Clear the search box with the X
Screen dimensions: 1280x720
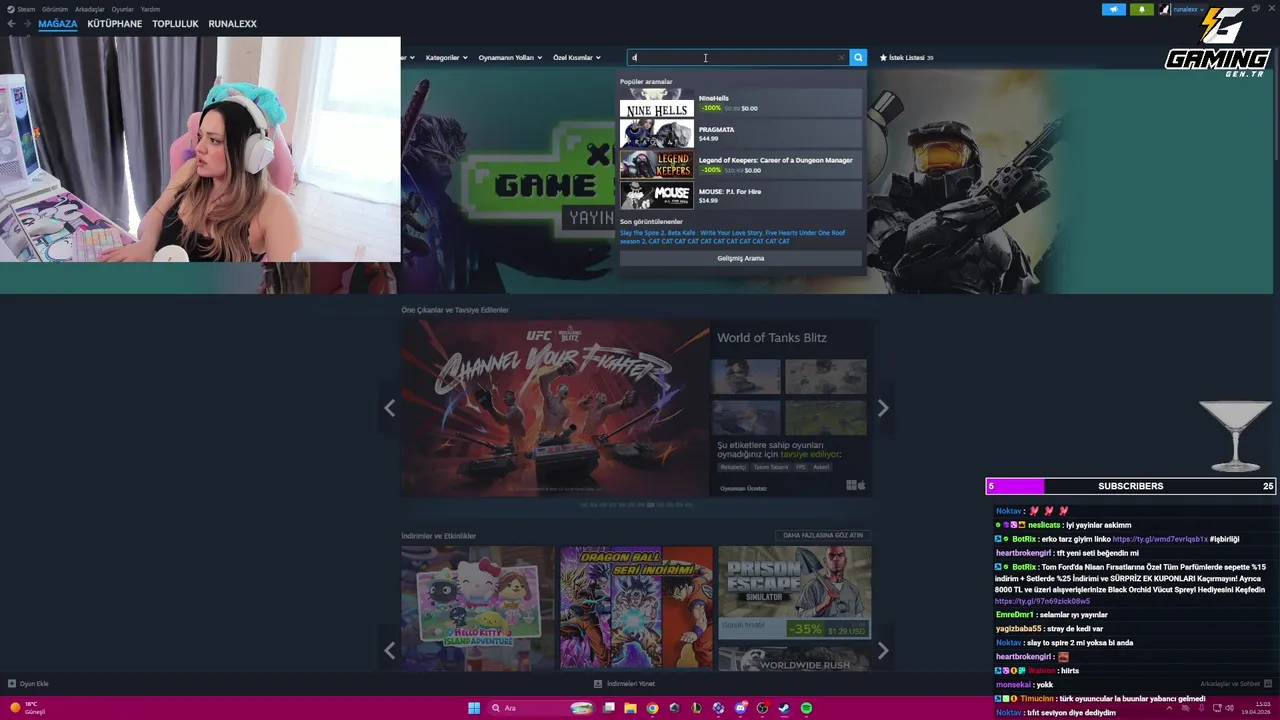pos(841,58)
